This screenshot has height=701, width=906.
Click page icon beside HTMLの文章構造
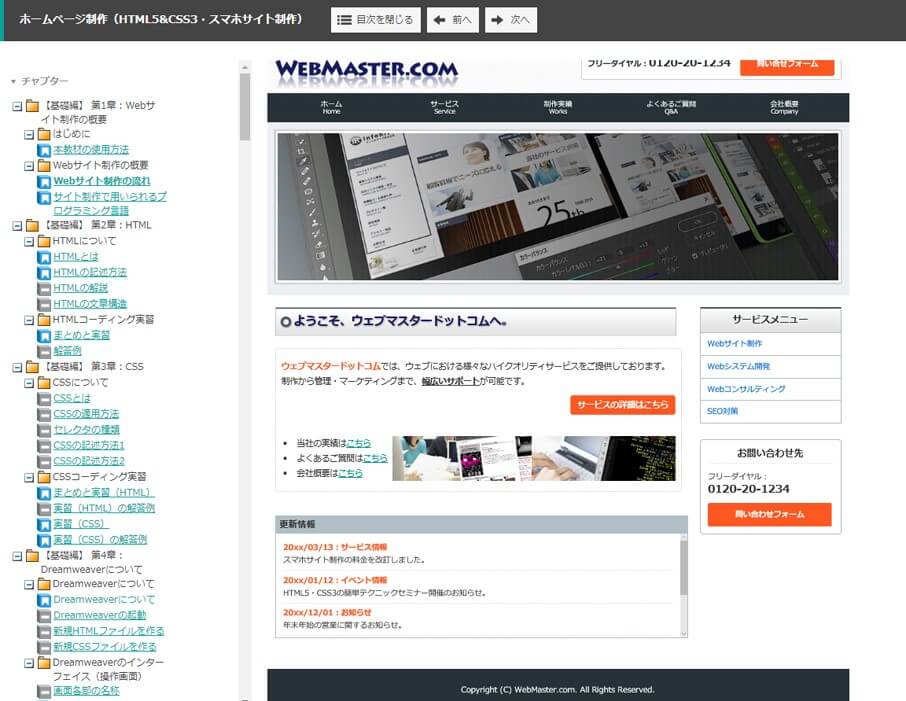(x=44, y=304)
